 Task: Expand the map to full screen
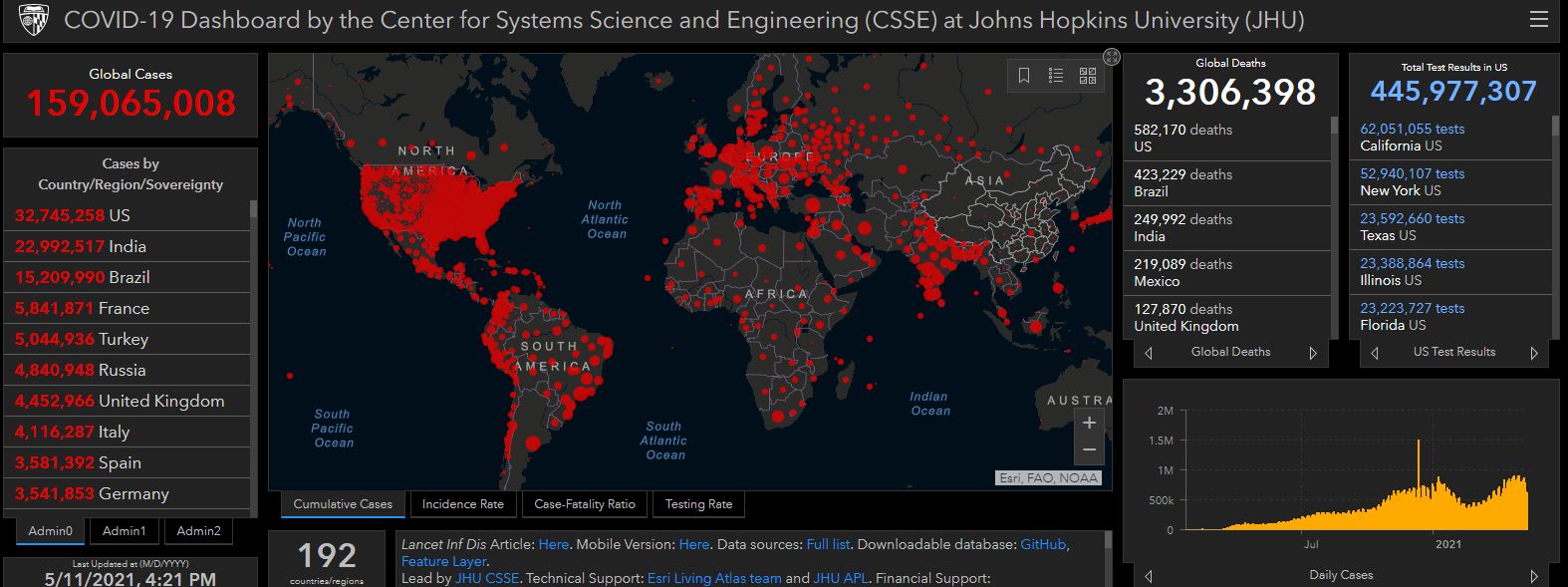pyautogui.click(x=1112, y=57)
